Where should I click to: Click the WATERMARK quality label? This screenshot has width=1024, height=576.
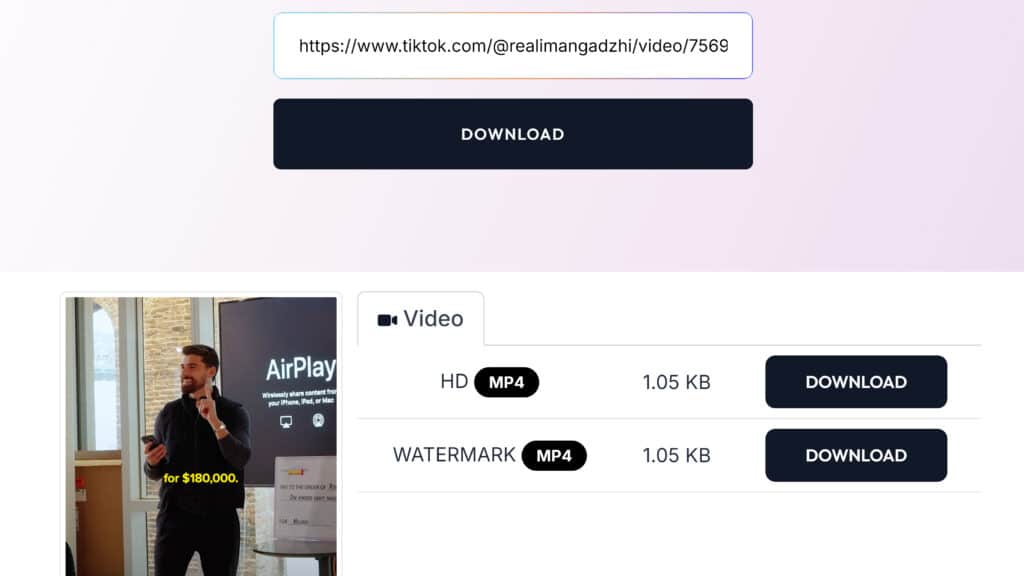pyautogui.click(x=454, y=455)
